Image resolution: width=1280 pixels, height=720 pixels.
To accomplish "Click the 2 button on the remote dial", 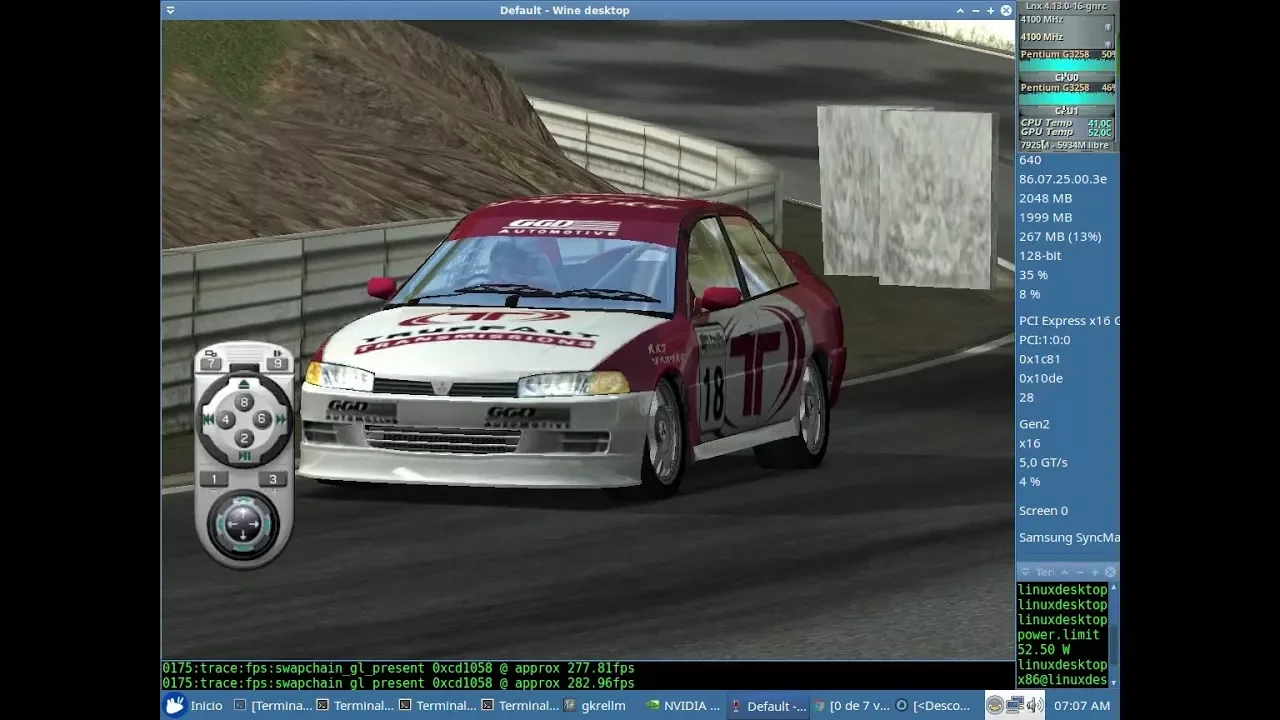I will [244, 438].
